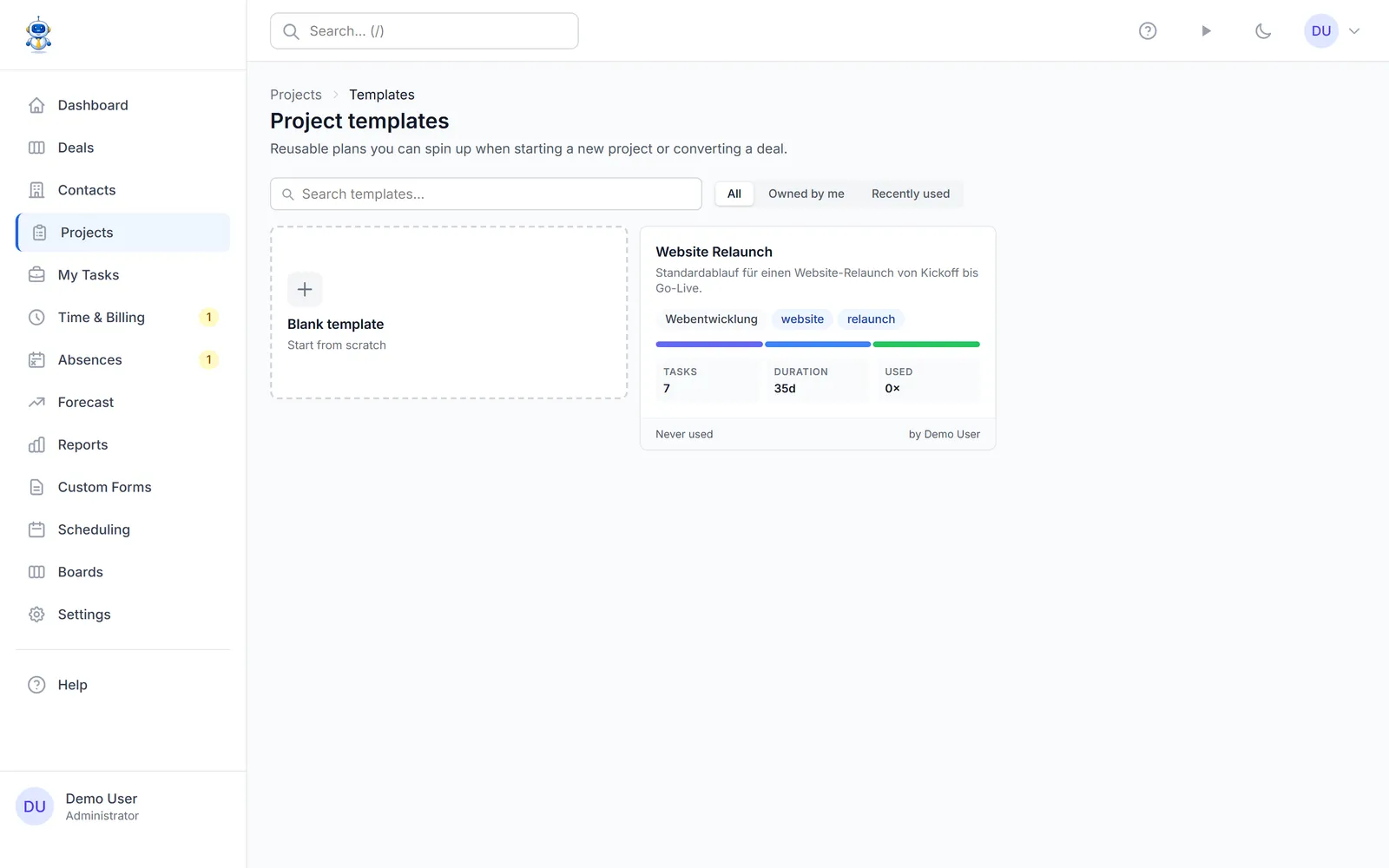Open Contacts from sidebar
Screen dimensions: 1389x868
coord(123,190)
